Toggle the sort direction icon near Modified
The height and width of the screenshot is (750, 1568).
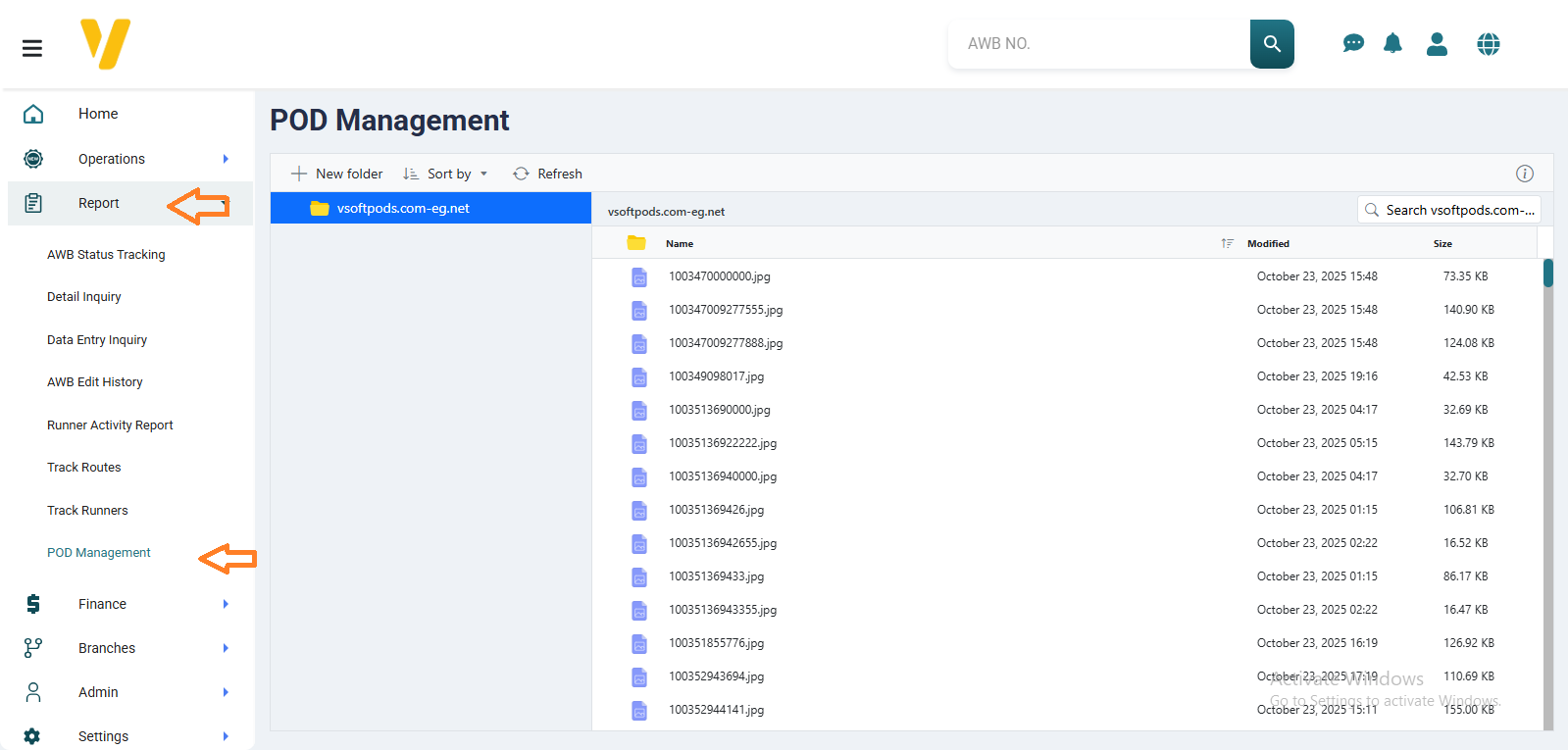coord(1227,243)
